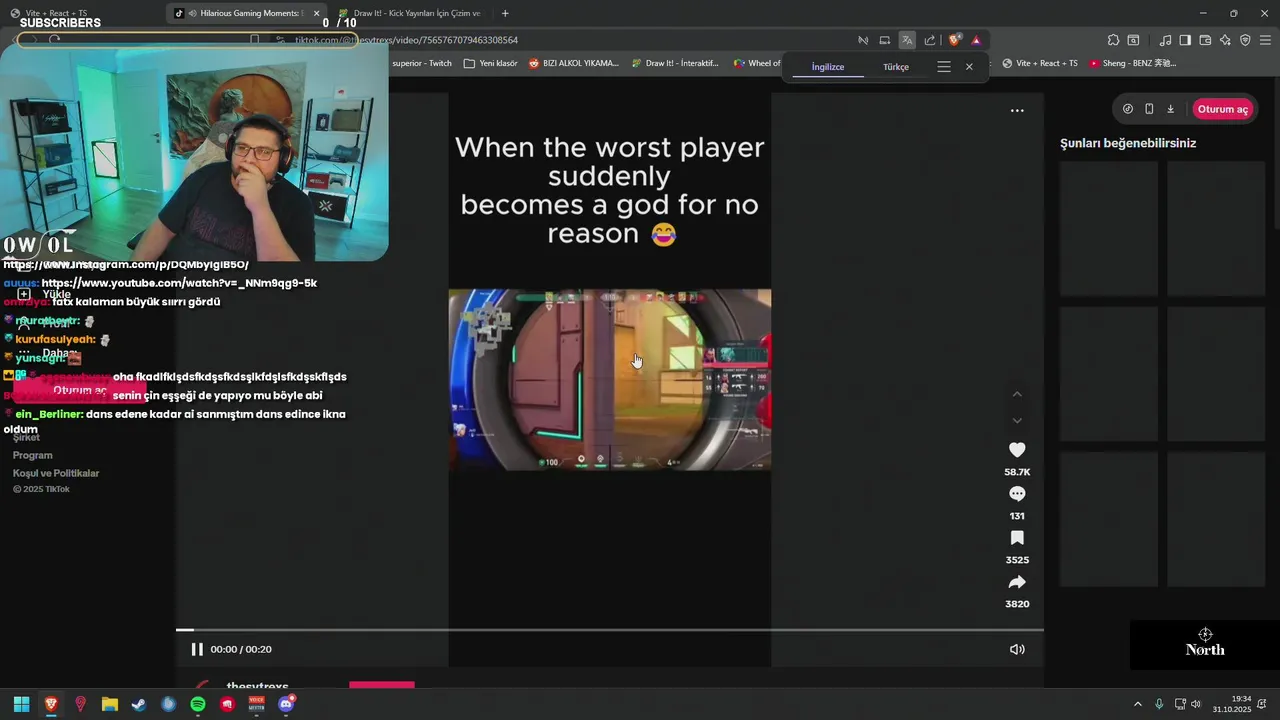This screenshot has height=720, width=1280.
Task: Click the Brave Rewards triangle icon
Action: tap(976, 40)
